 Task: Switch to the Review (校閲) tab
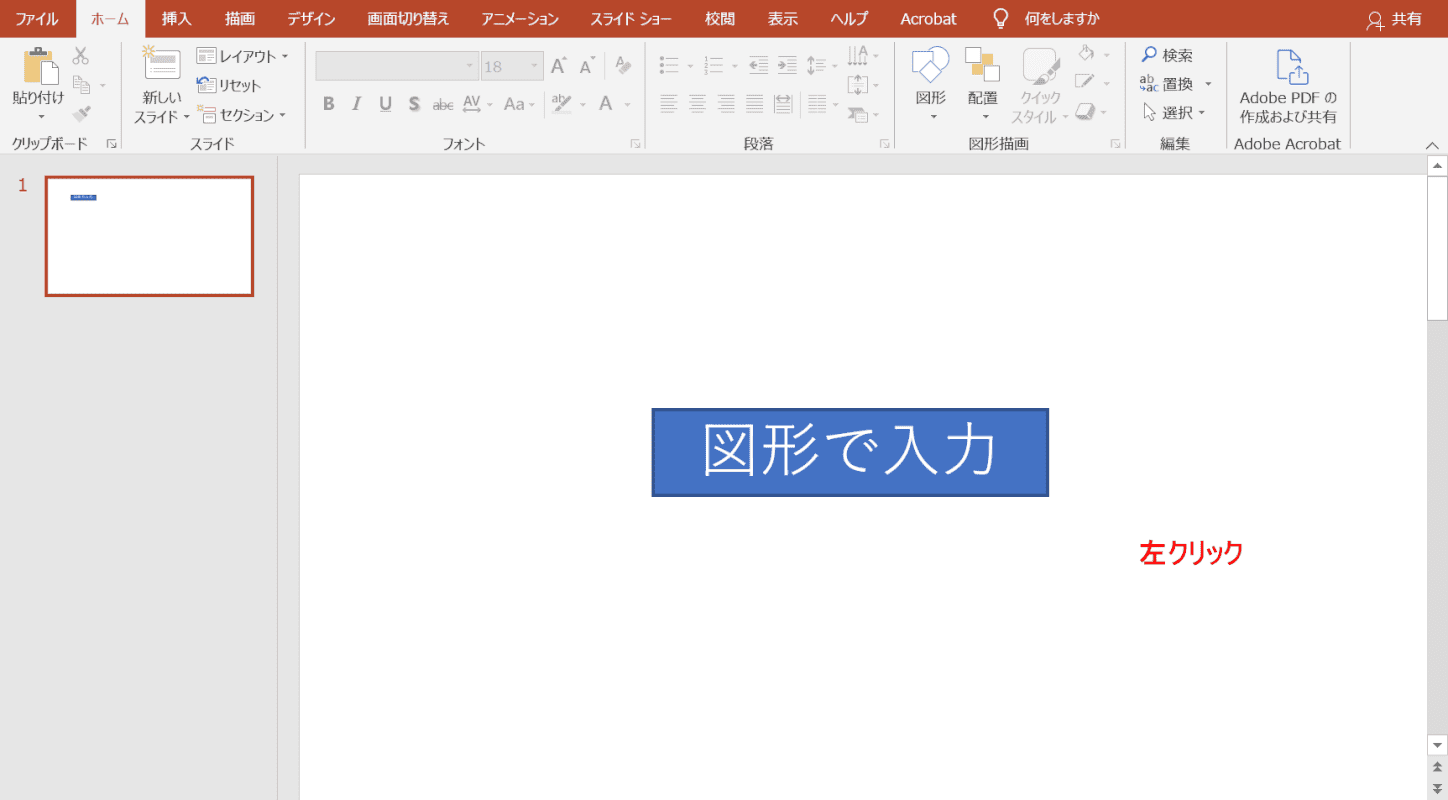(720, 18)
